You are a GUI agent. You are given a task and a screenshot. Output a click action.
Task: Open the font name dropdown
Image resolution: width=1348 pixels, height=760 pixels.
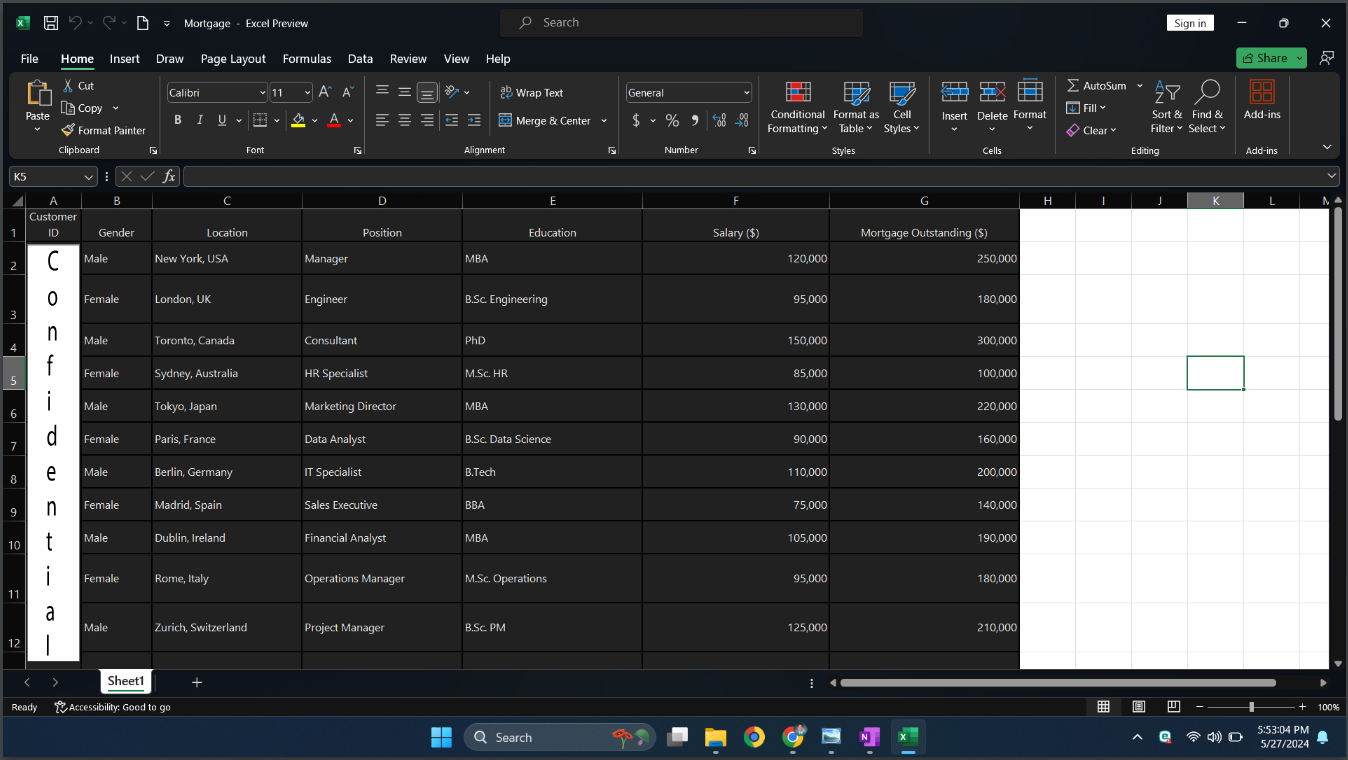(262, 93)
